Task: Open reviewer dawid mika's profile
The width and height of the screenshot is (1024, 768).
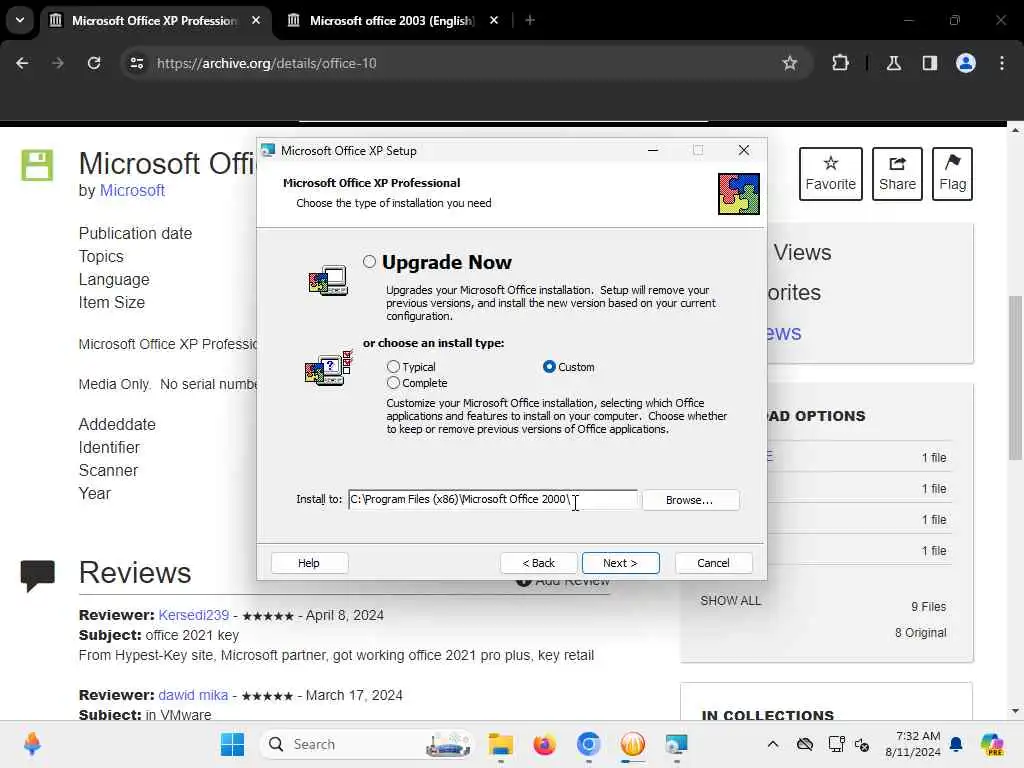Action: tap(193, 696)
